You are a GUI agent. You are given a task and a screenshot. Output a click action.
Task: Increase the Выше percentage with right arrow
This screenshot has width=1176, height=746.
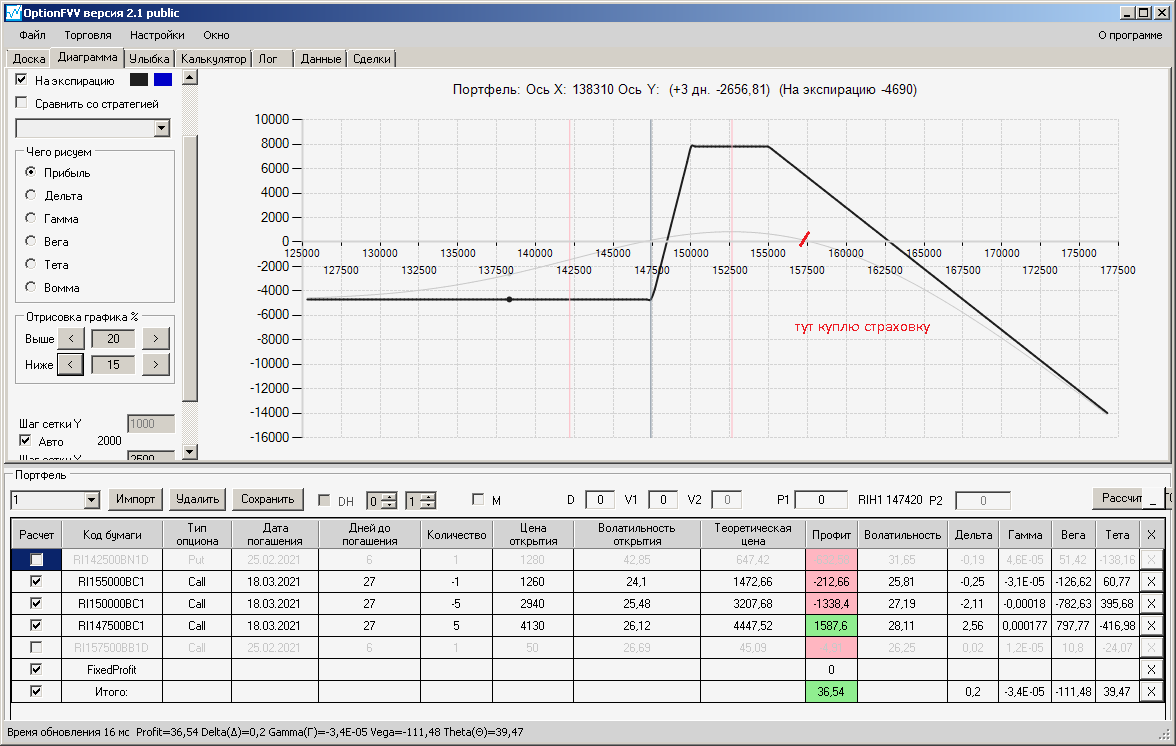pos(155,339)
